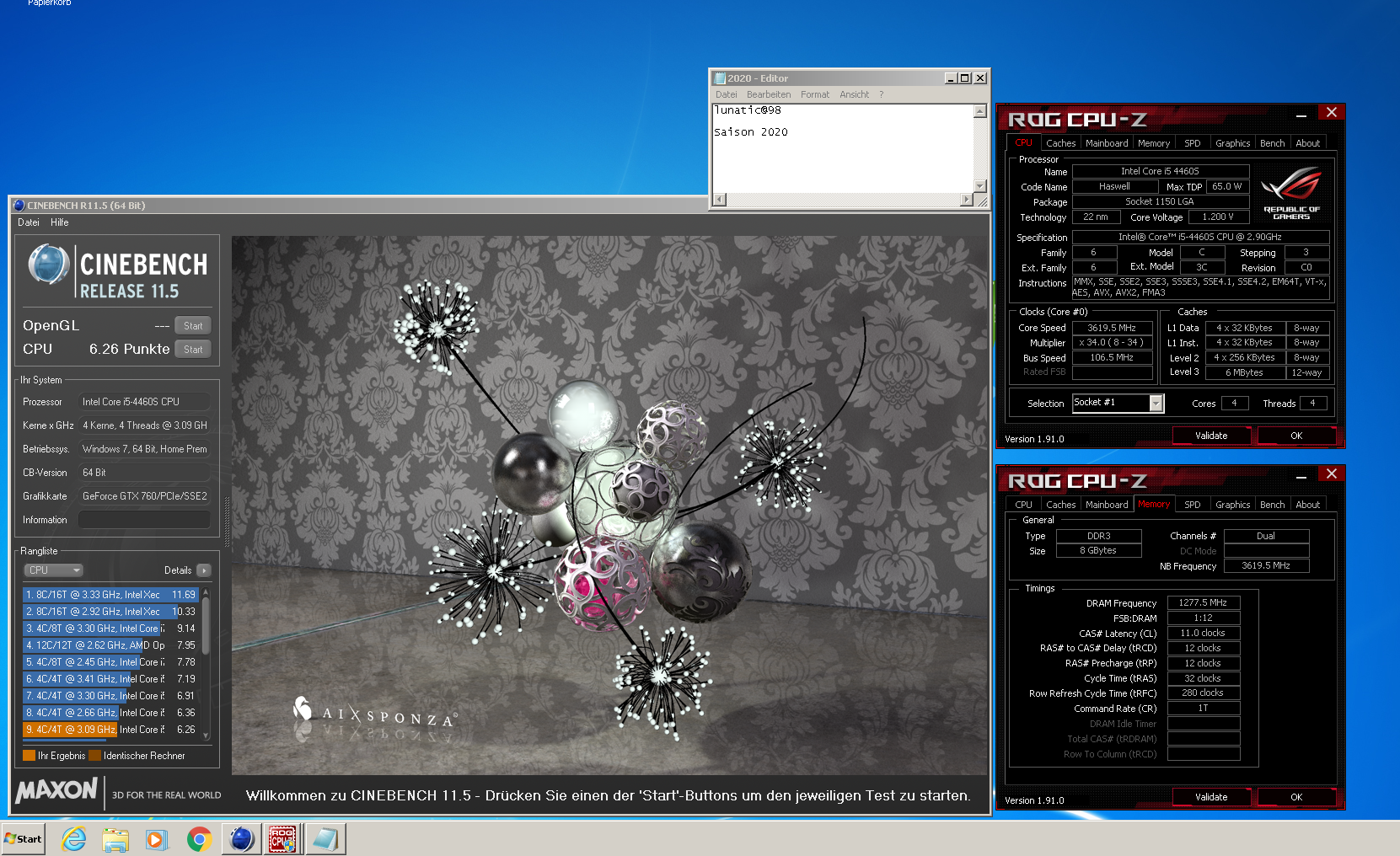Click the Cinebench globe logo
Screen dimensions: 1400x856
pyautogui.click(x=48, y=264)
